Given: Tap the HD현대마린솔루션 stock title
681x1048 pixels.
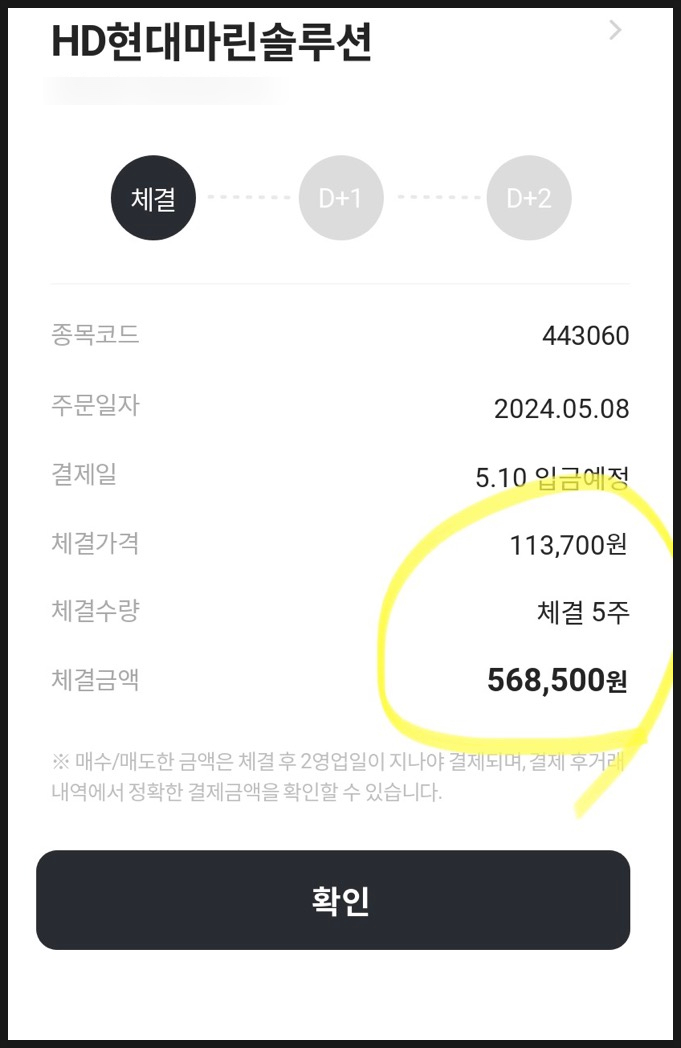Looking at the screenshot, I should pyautogui.click(x=211, y=41).
